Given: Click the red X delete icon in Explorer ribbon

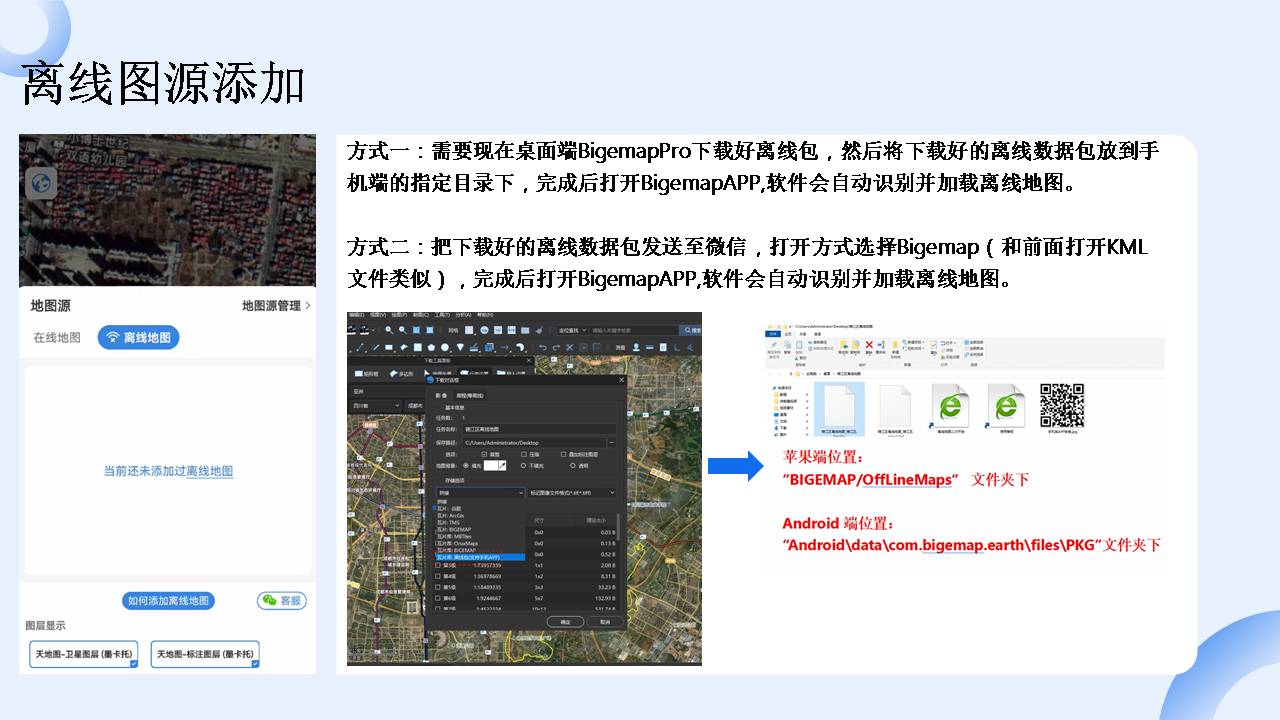Looking at the screenshot, I should (869, 345).
